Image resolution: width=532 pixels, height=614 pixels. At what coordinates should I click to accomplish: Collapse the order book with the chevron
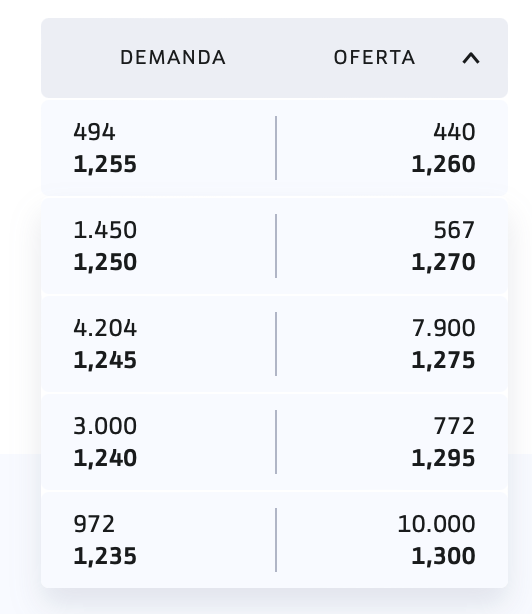(x=471, y=58)
